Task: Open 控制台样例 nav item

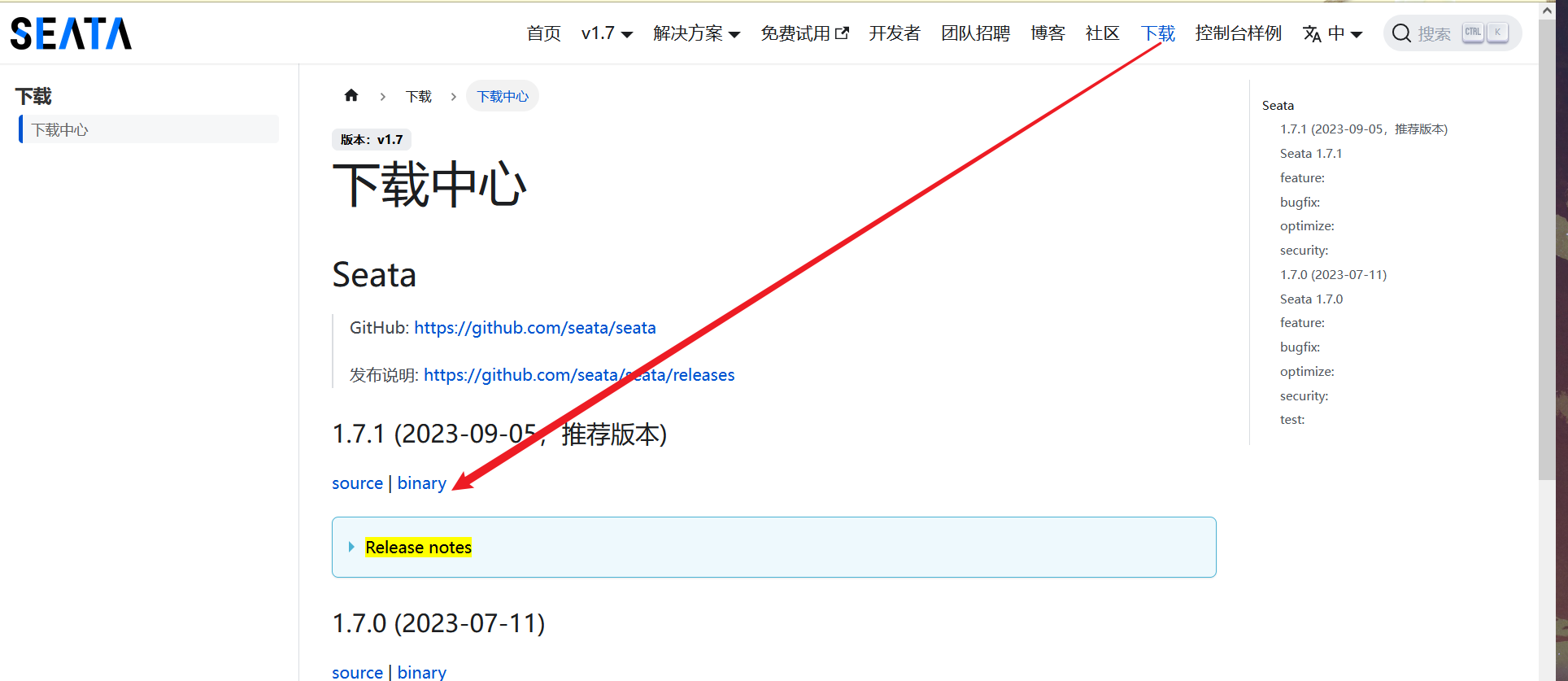Action: 1239,33
